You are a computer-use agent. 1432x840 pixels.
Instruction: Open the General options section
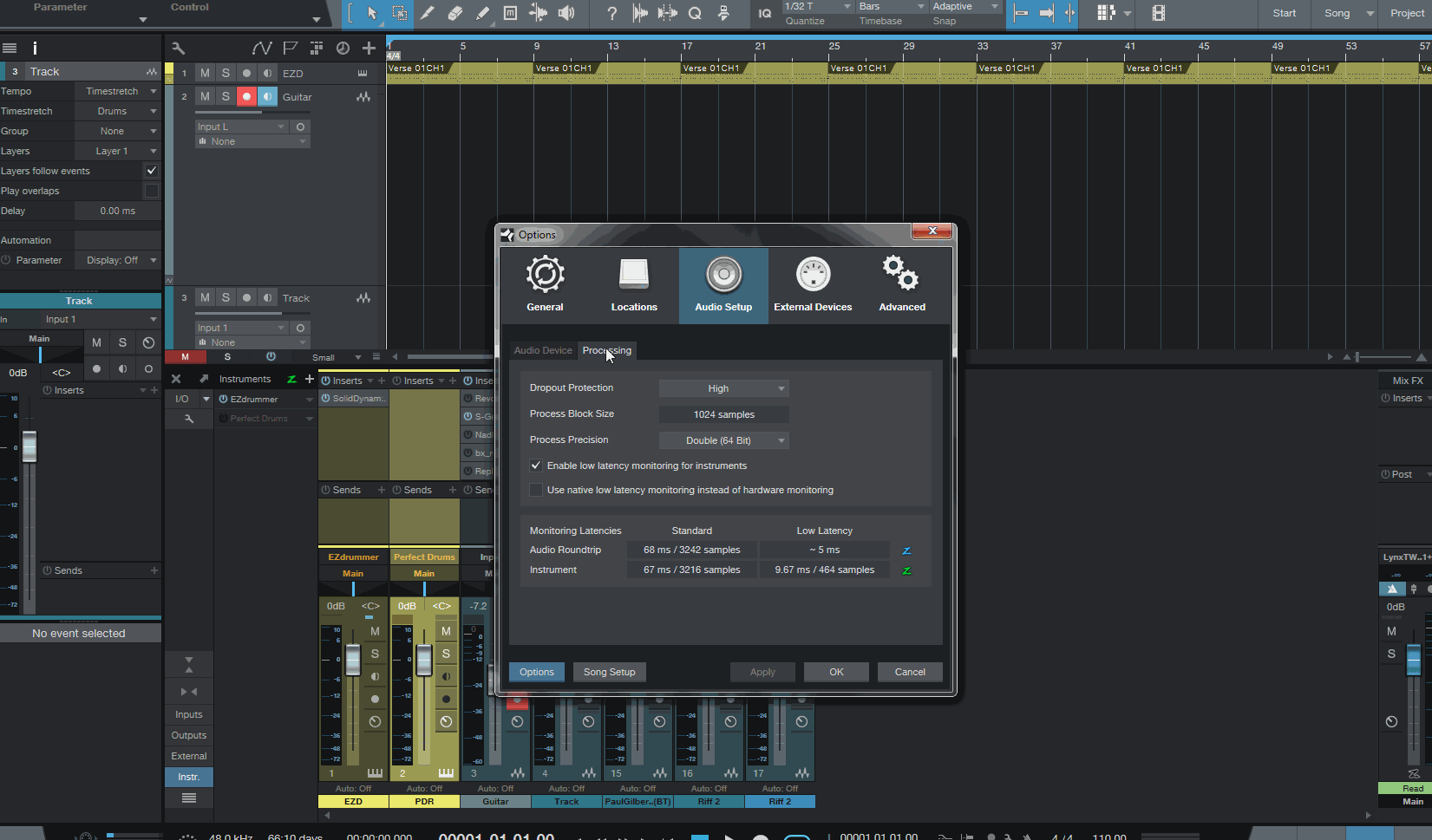click(545, 284)
